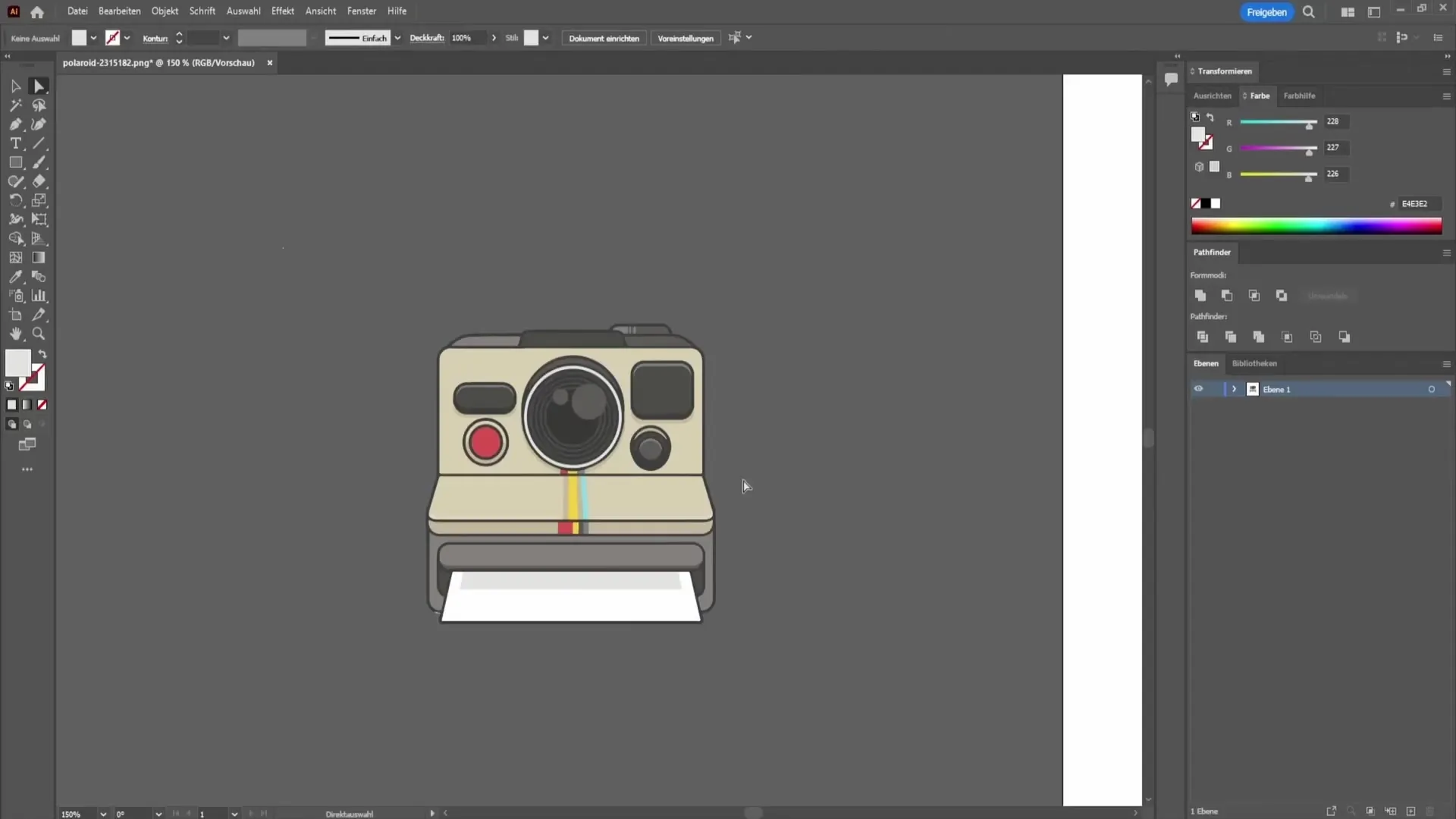The height and width of the screenshot is (819, 1456).
Task: Switch to the Farbhilfe tab
Action: tap(1299, 96)
